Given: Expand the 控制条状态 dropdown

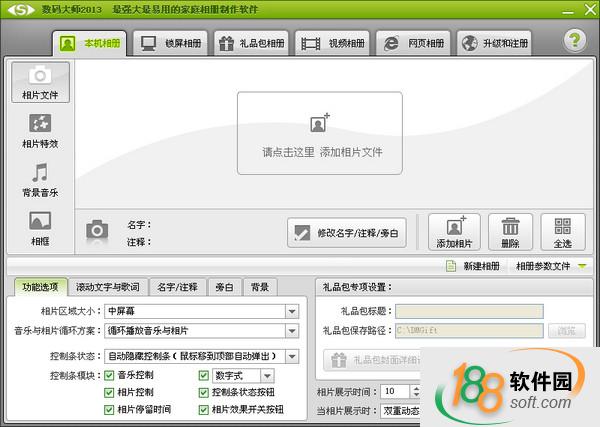Looking at the screenshot, I should (292, 356).
